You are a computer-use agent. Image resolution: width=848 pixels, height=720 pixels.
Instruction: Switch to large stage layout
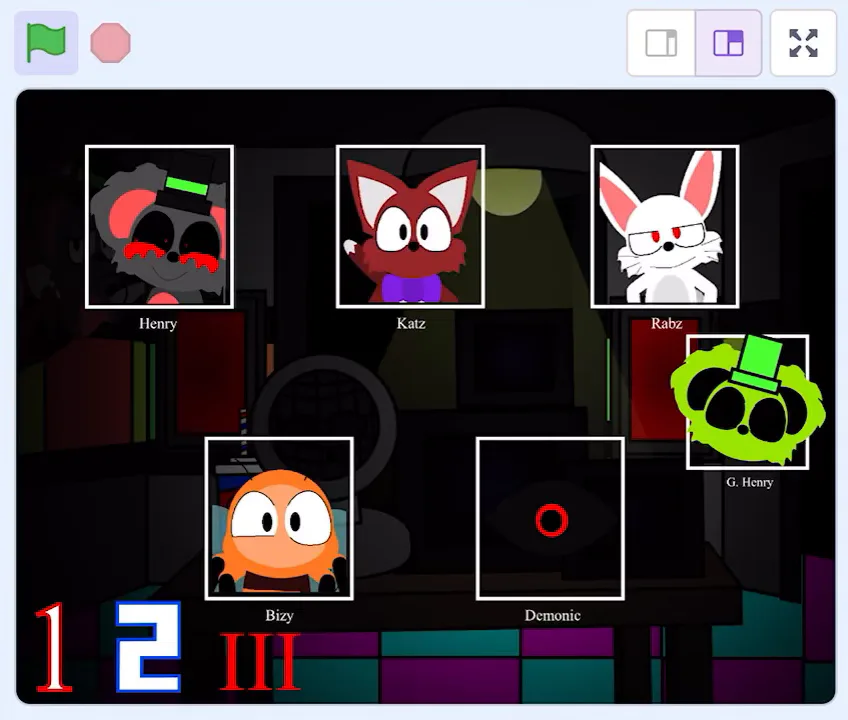[x=728, y=43]
